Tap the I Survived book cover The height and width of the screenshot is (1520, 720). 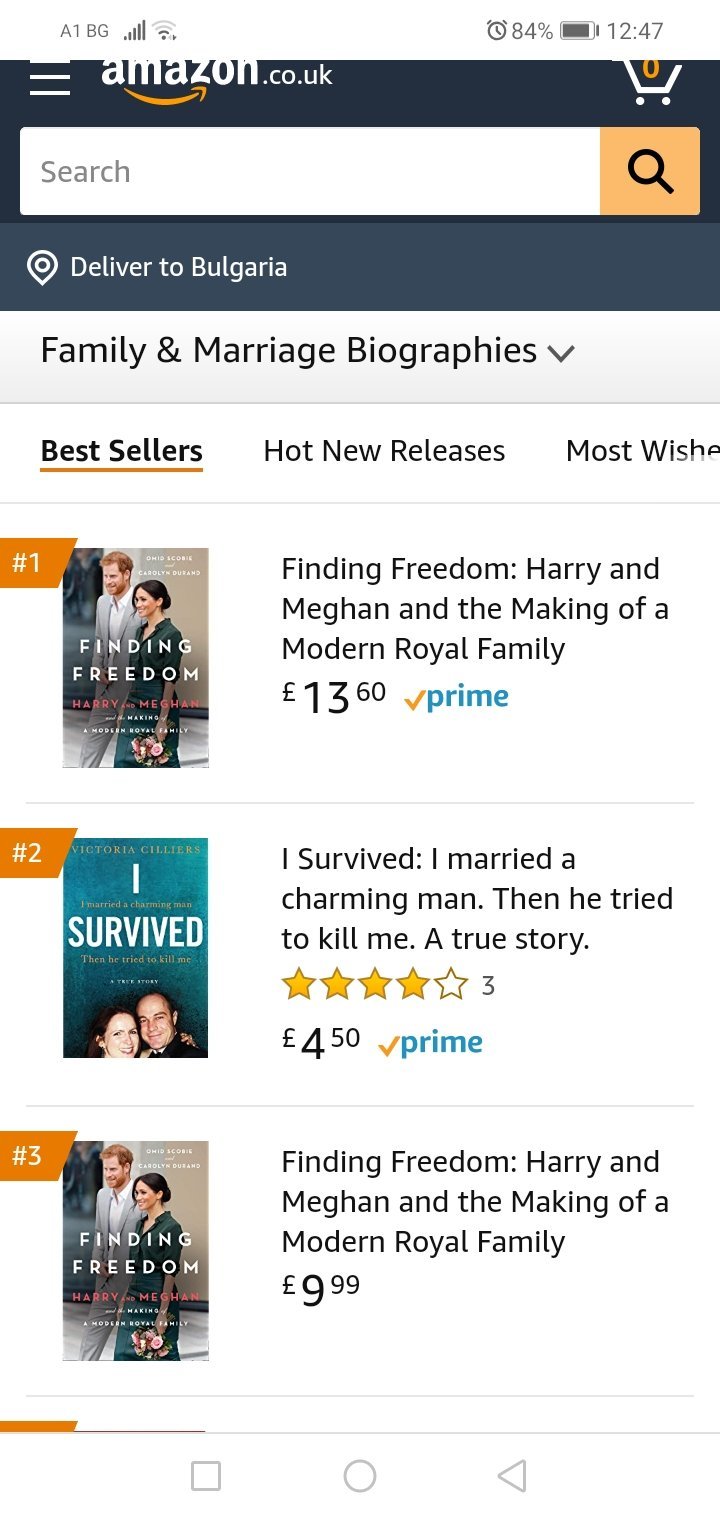pos(135,948)
